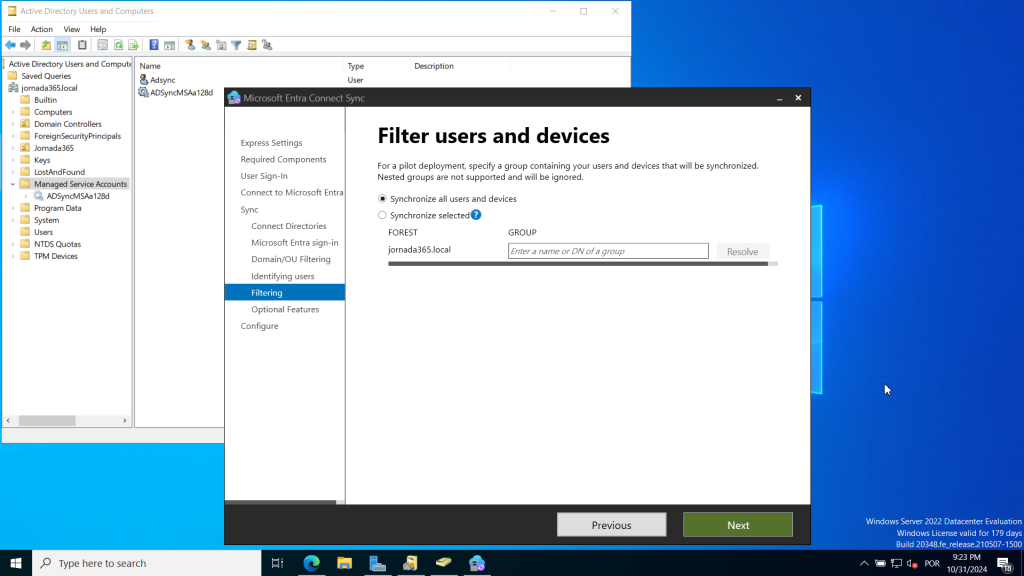Click the Forward arrow in ADUC toolbar
The image size is (1024, 576).
click(25, 45)
